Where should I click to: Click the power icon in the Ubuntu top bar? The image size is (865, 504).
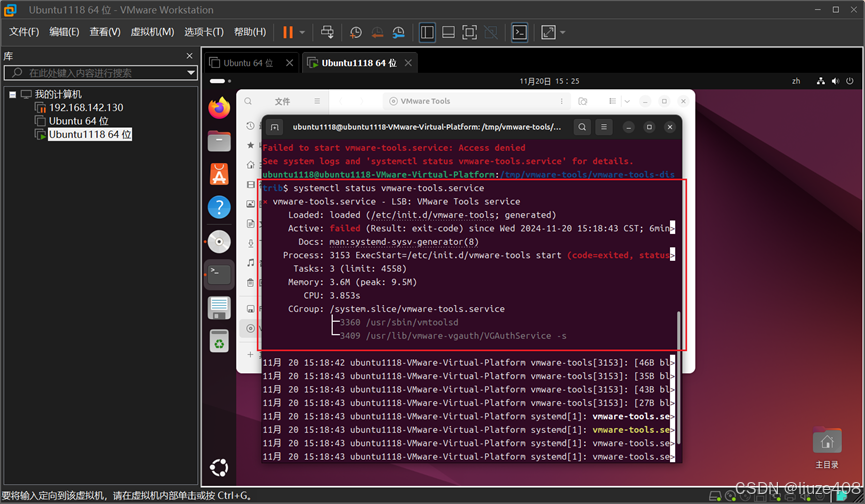tap(850, 81)
